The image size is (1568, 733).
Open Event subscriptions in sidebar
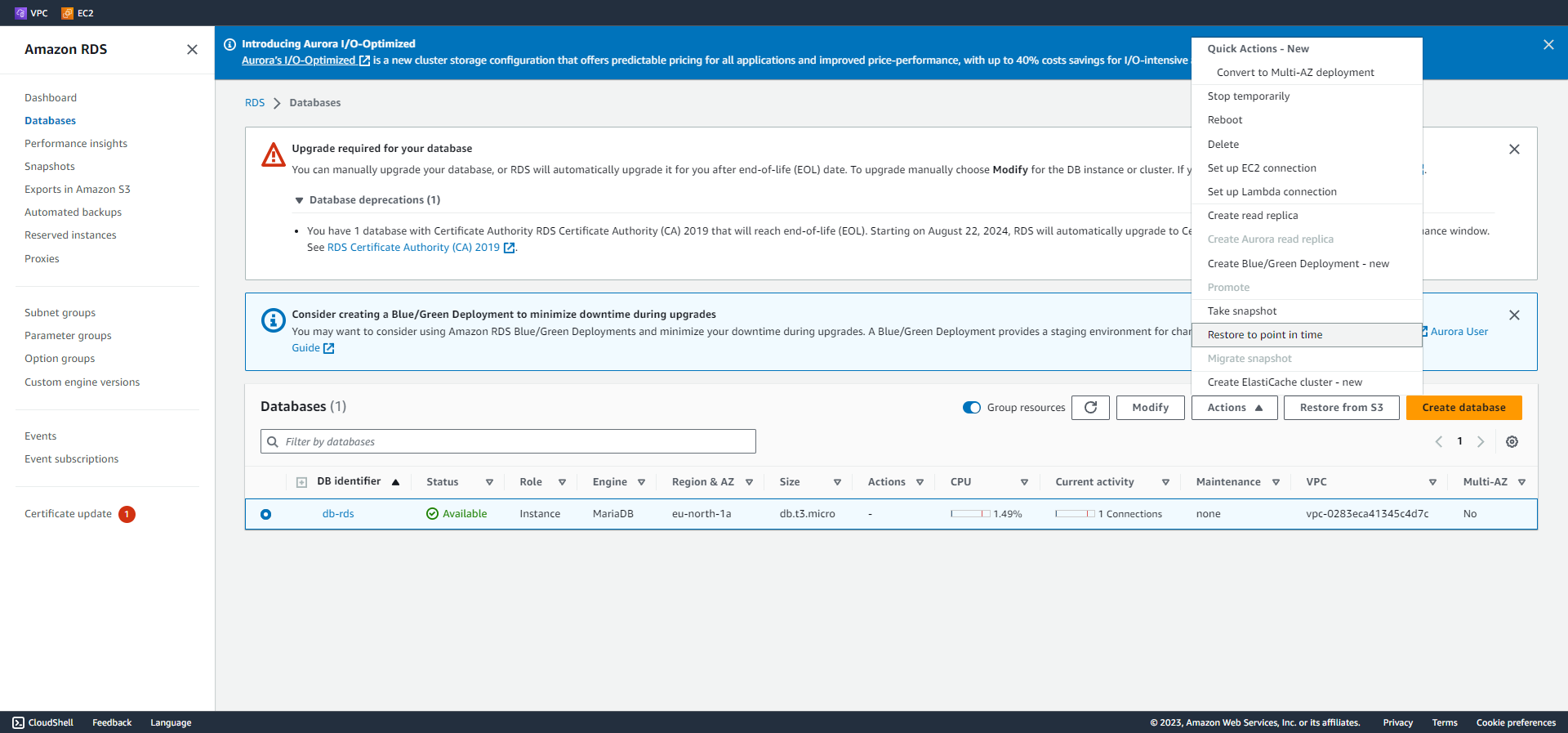71,459
